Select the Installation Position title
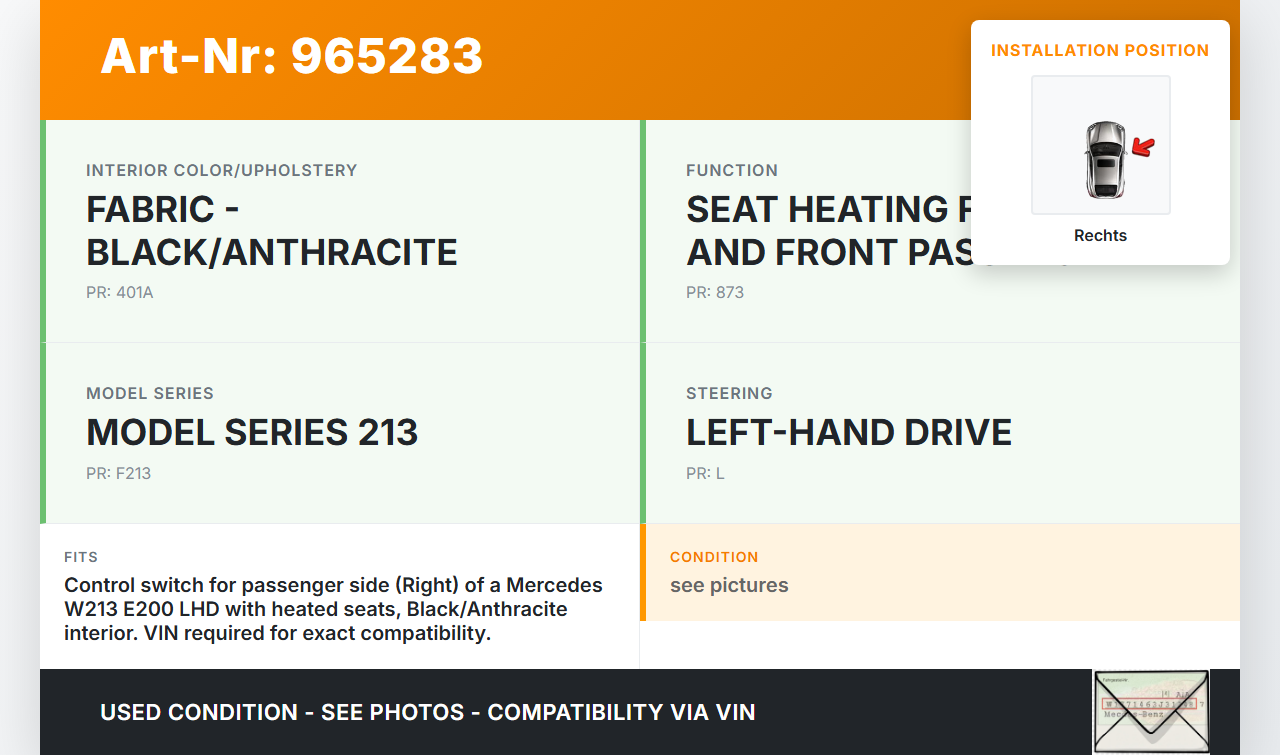 pos(1100,50)
